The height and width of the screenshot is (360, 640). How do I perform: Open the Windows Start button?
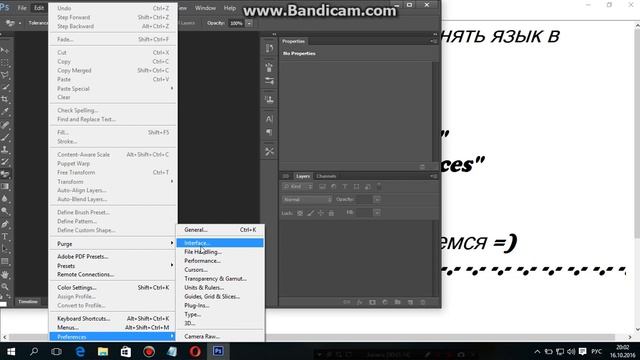11,351
